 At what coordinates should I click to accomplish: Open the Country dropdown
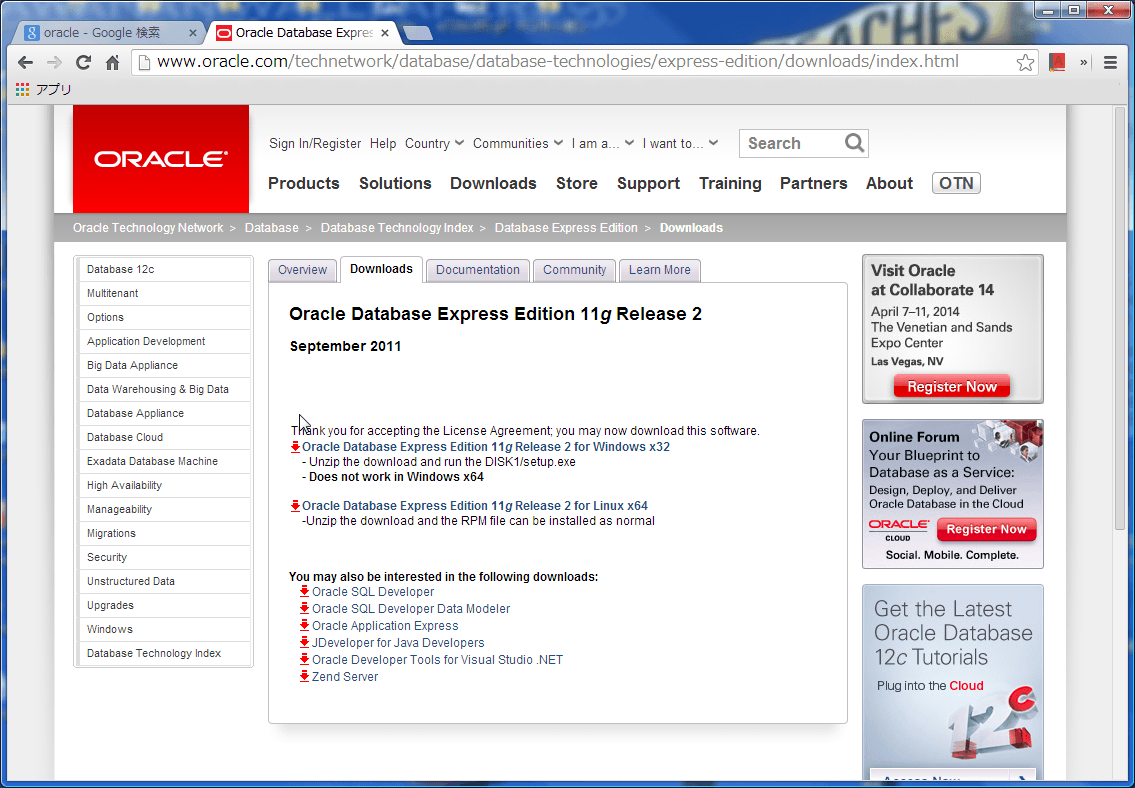434,143
